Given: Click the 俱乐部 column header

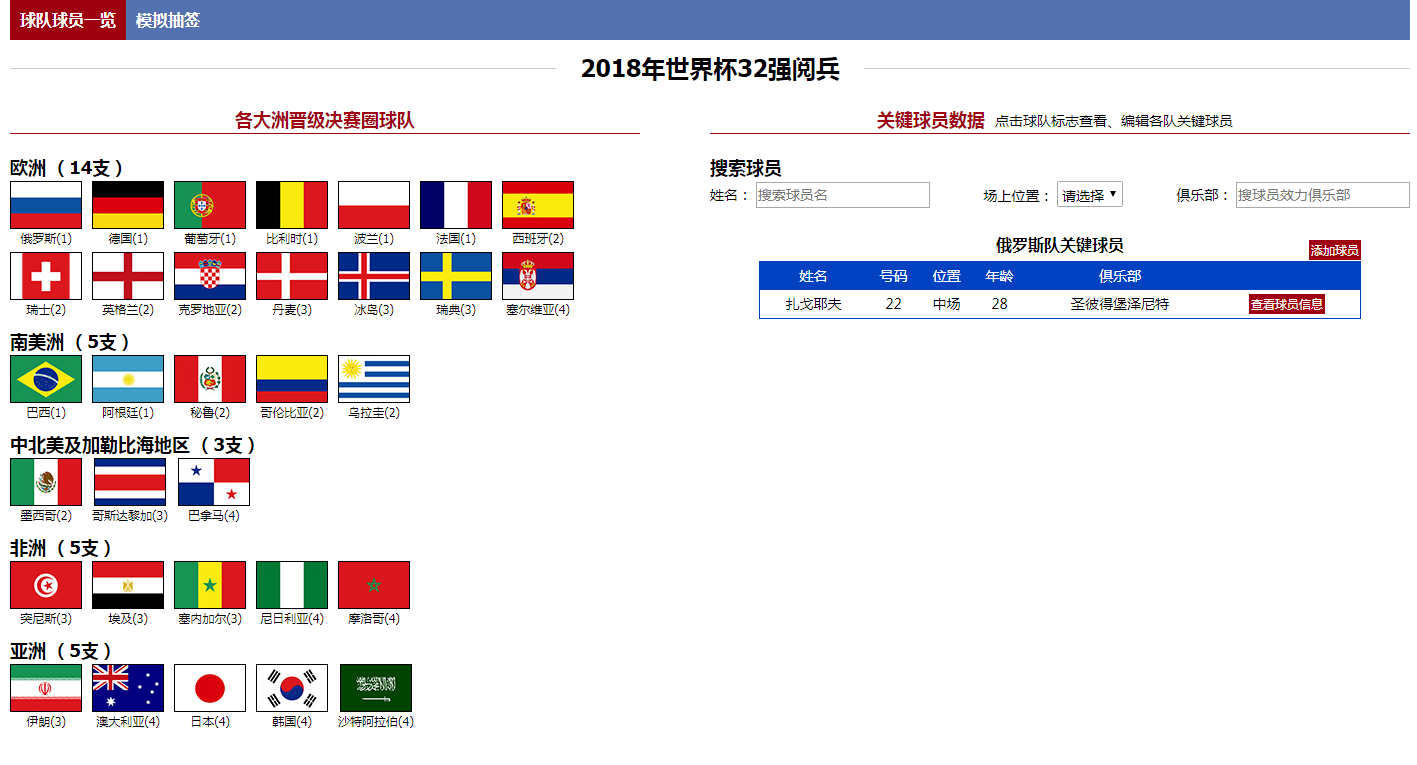Looking at the screenshot, I should 1120,276.
